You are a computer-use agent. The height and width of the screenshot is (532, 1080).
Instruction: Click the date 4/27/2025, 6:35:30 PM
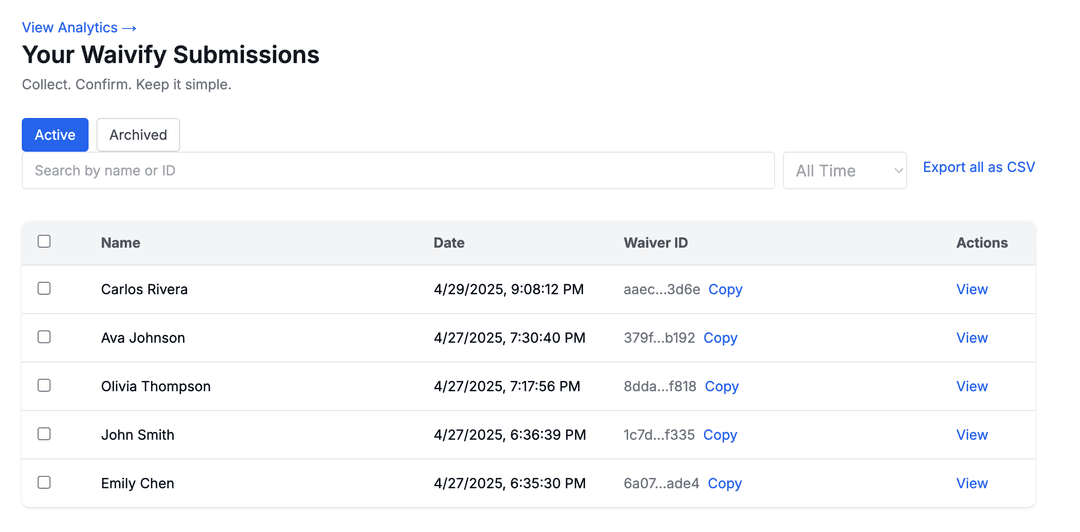[x=510, y=483]
